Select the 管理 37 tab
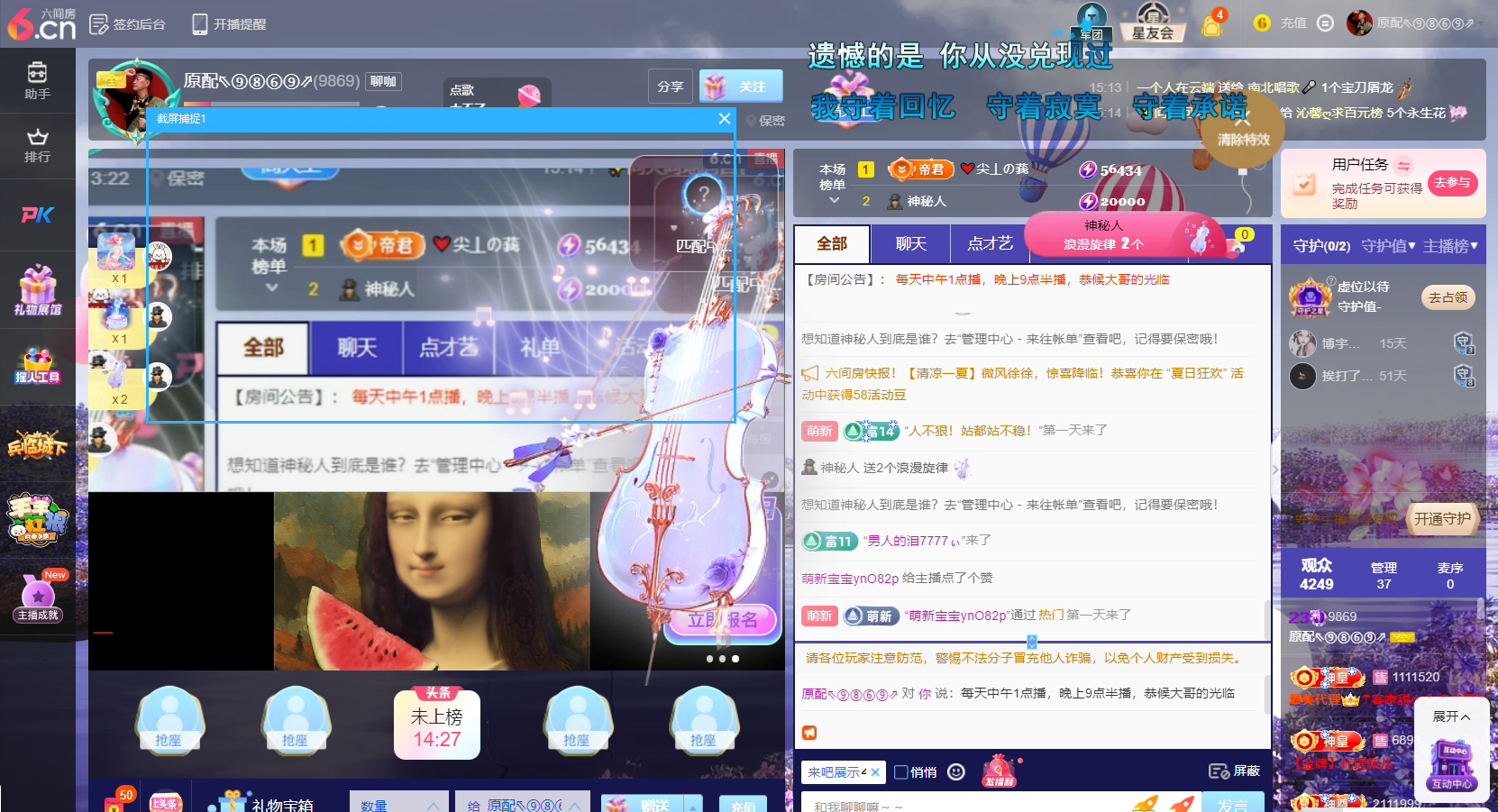This screenshot has height=812, width=1498. click(1384, 575)
